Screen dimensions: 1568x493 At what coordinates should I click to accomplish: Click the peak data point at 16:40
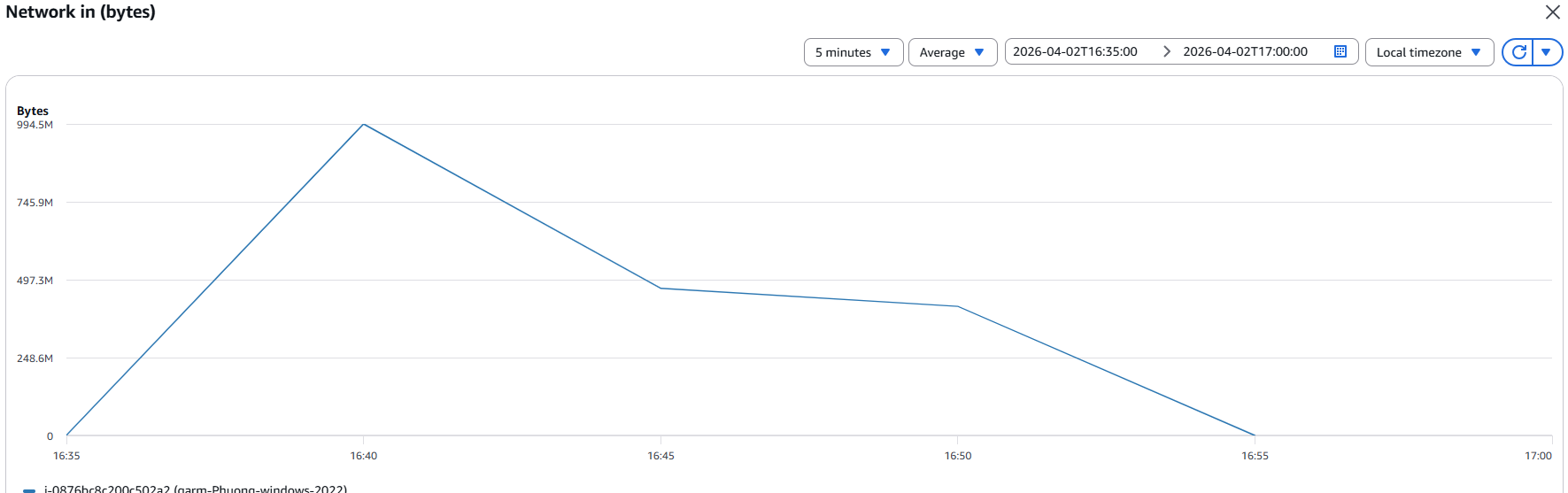coord(364,125)
